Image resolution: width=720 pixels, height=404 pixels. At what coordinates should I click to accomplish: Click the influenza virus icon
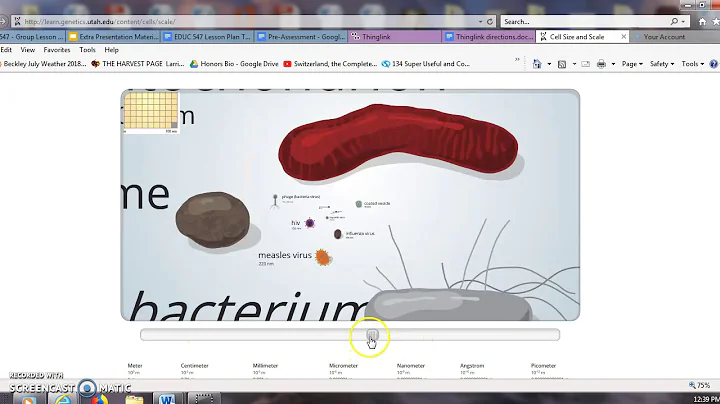click(338, 235)
